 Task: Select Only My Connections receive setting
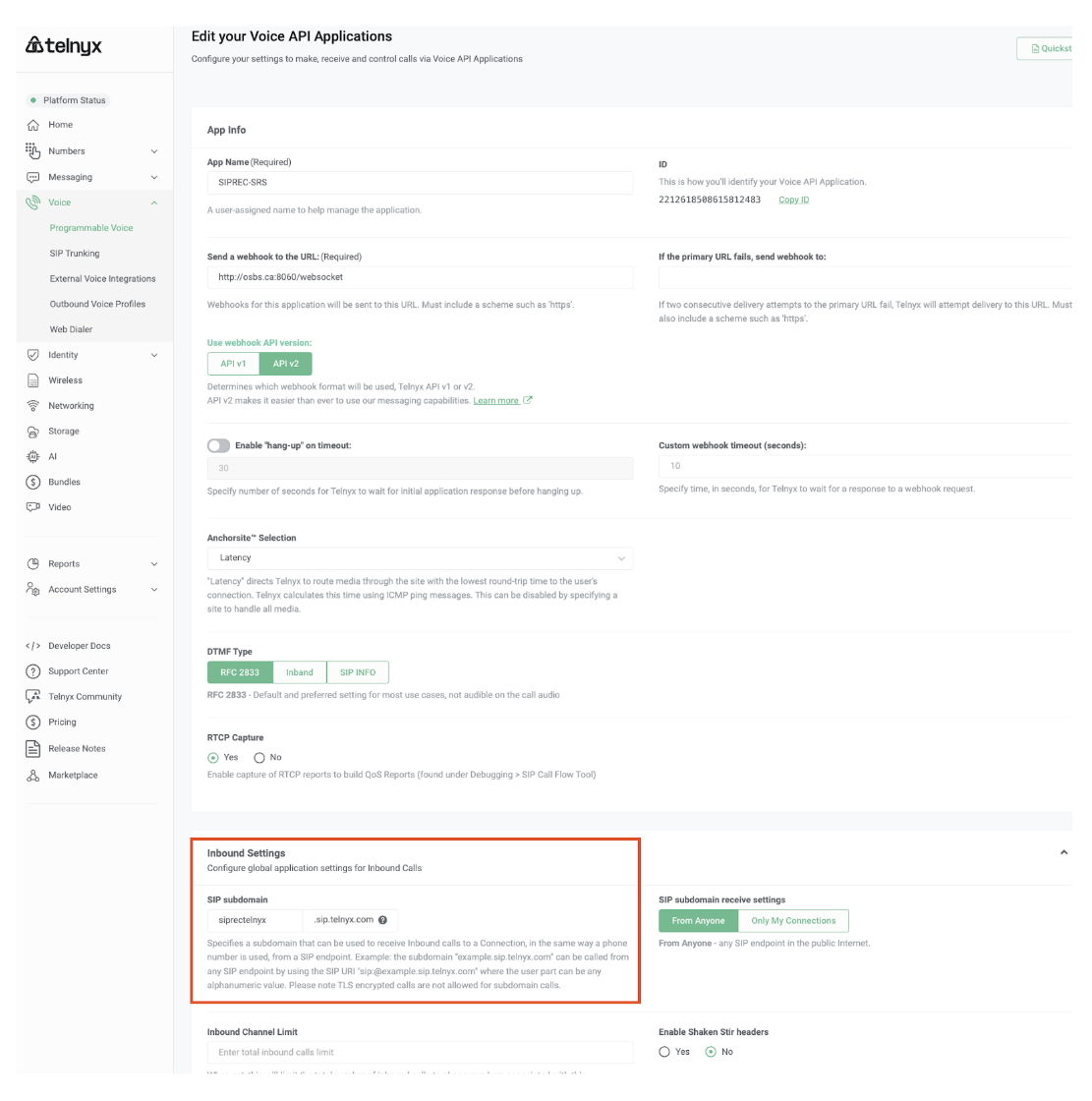792,920
